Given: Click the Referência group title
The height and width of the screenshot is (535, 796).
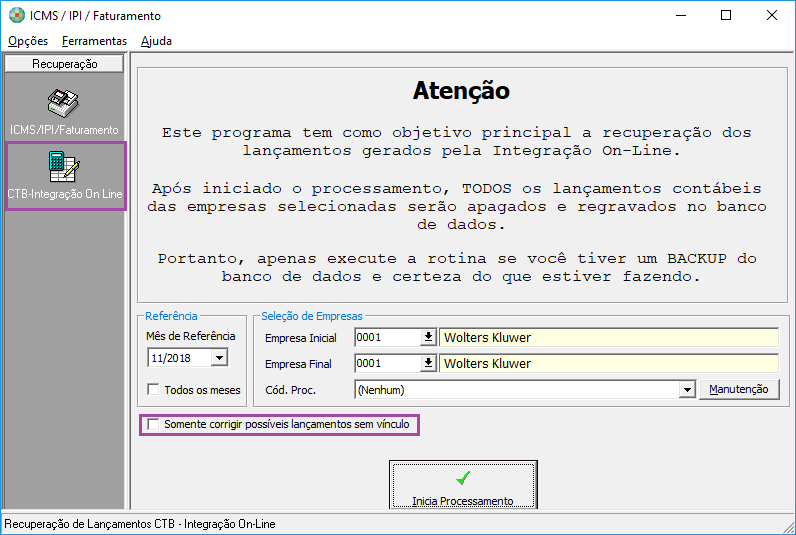Looking at the screenshot, I should [171, 316].
